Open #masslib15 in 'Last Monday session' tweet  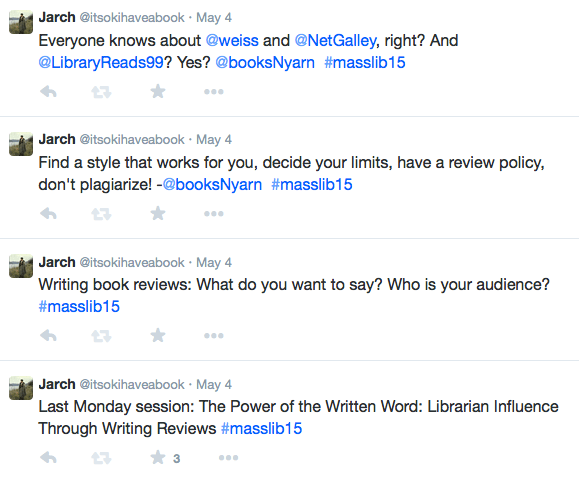click(x=261, y=429)
